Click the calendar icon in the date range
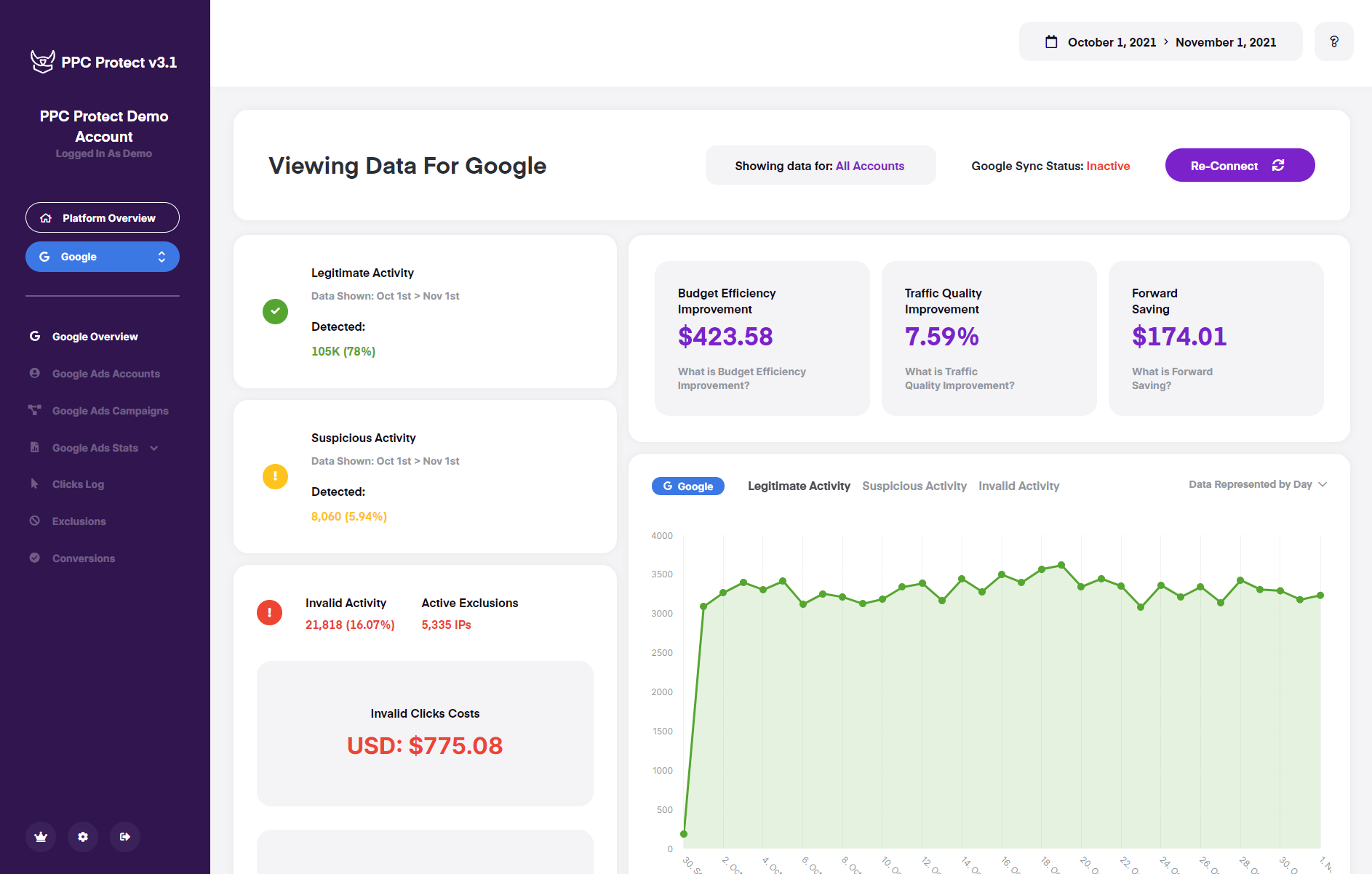The width and height of the screenshot is (1372, 874). (1050, 41)
